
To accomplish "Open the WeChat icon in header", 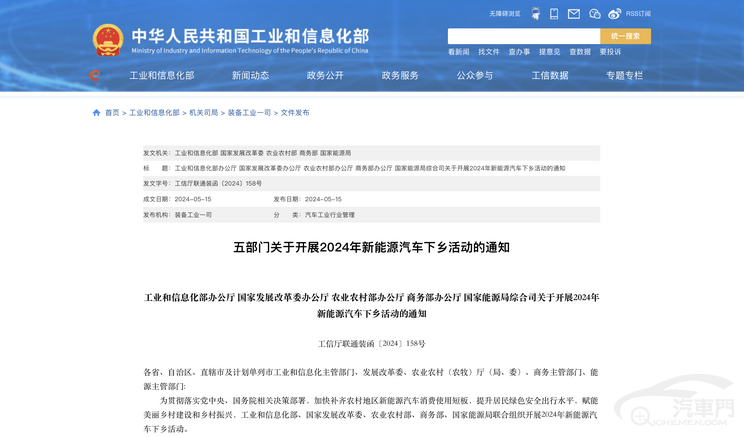I will click(x=595, y=14).
